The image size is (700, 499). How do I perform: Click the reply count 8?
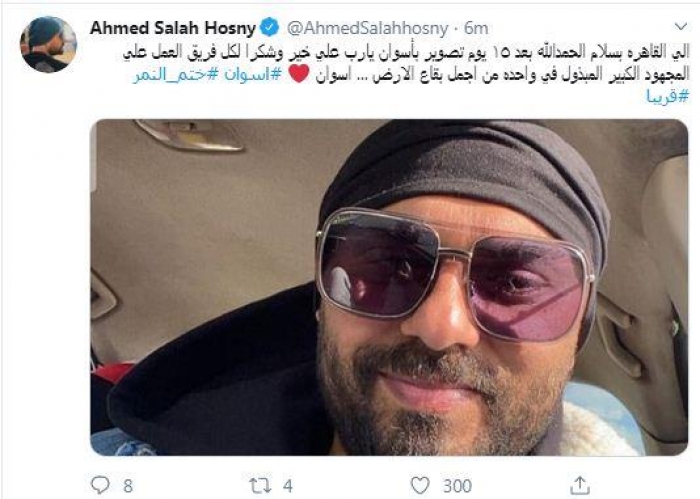[128, 486]
